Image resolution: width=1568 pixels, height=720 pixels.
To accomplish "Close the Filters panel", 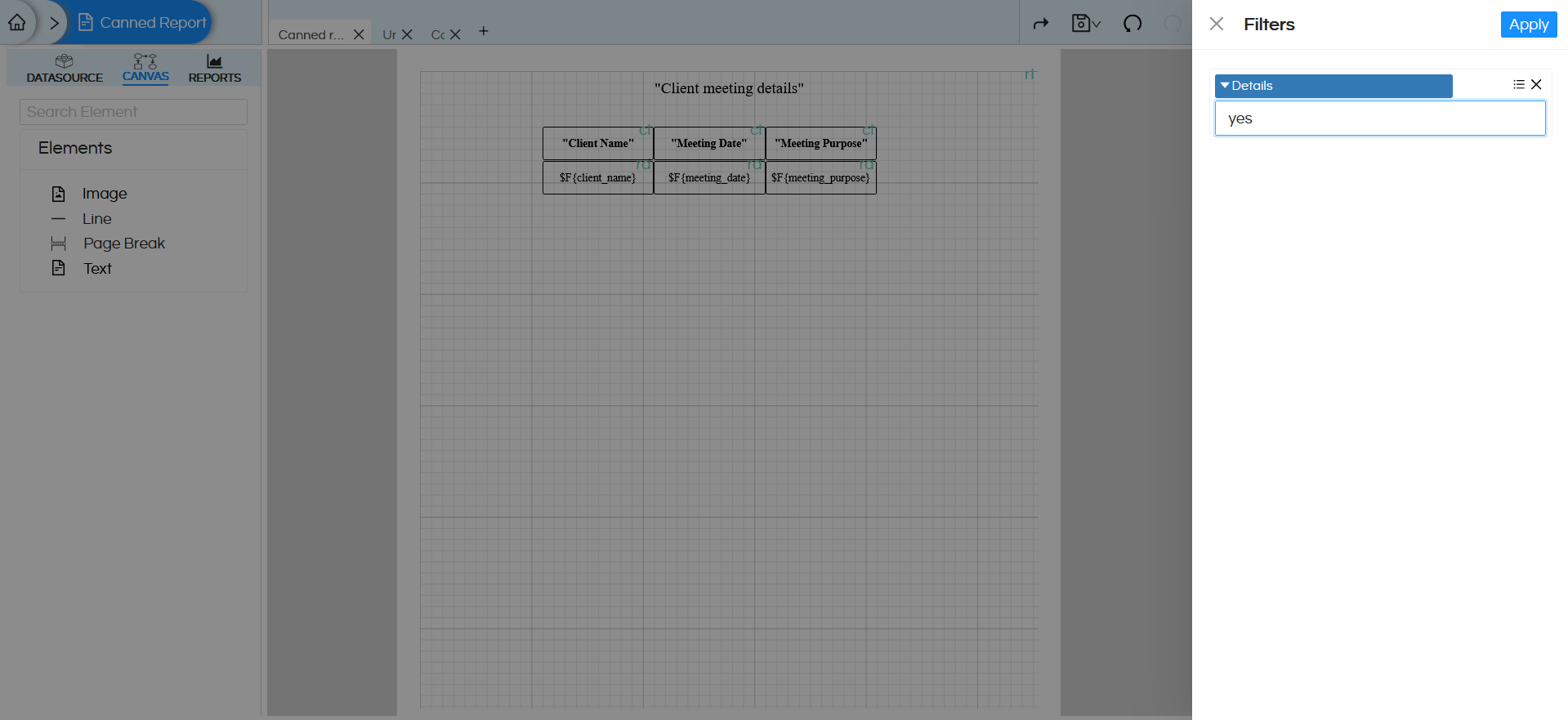I will [x=1217, y=24].
